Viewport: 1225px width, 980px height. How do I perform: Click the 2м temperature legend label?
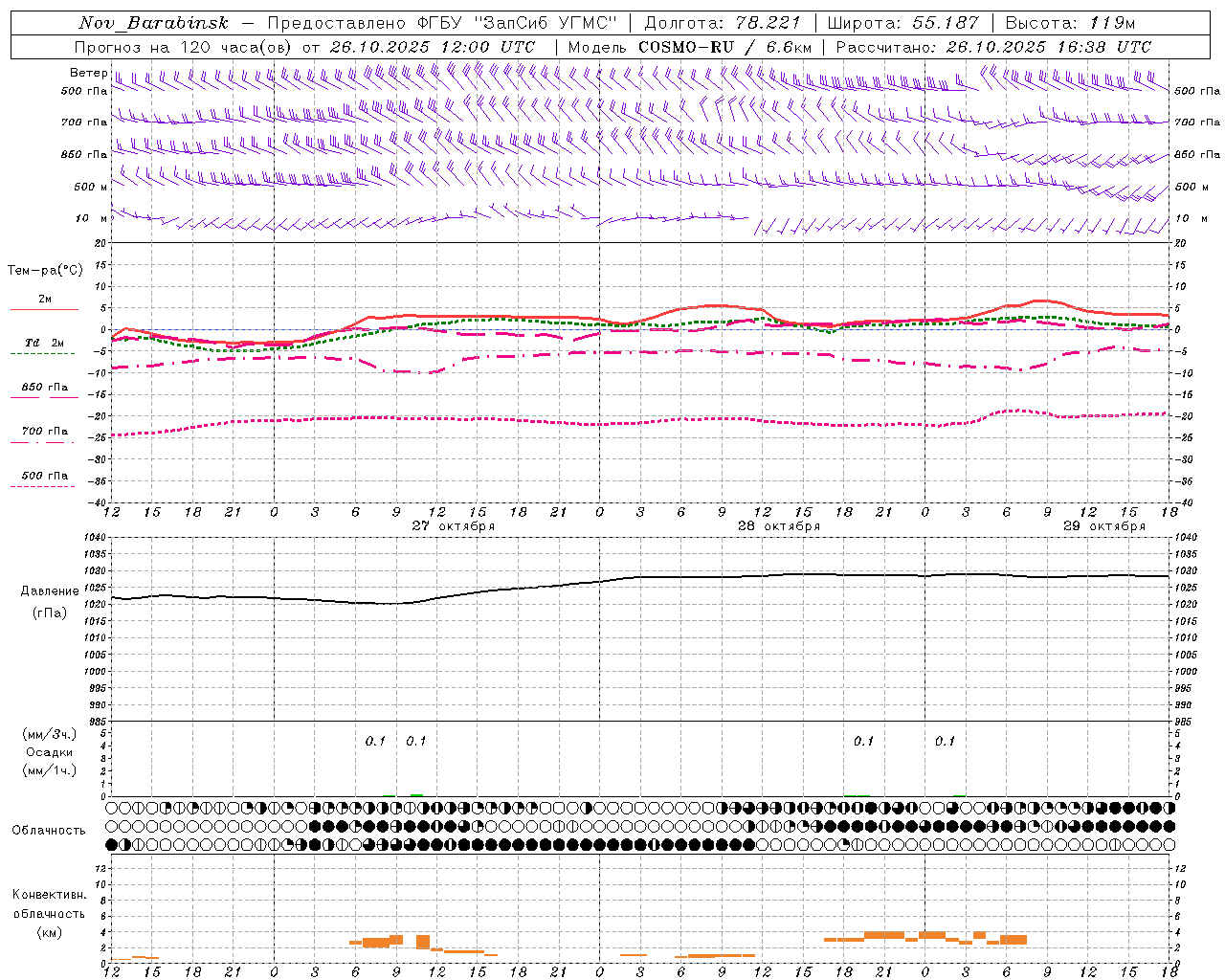pos(45,299)
